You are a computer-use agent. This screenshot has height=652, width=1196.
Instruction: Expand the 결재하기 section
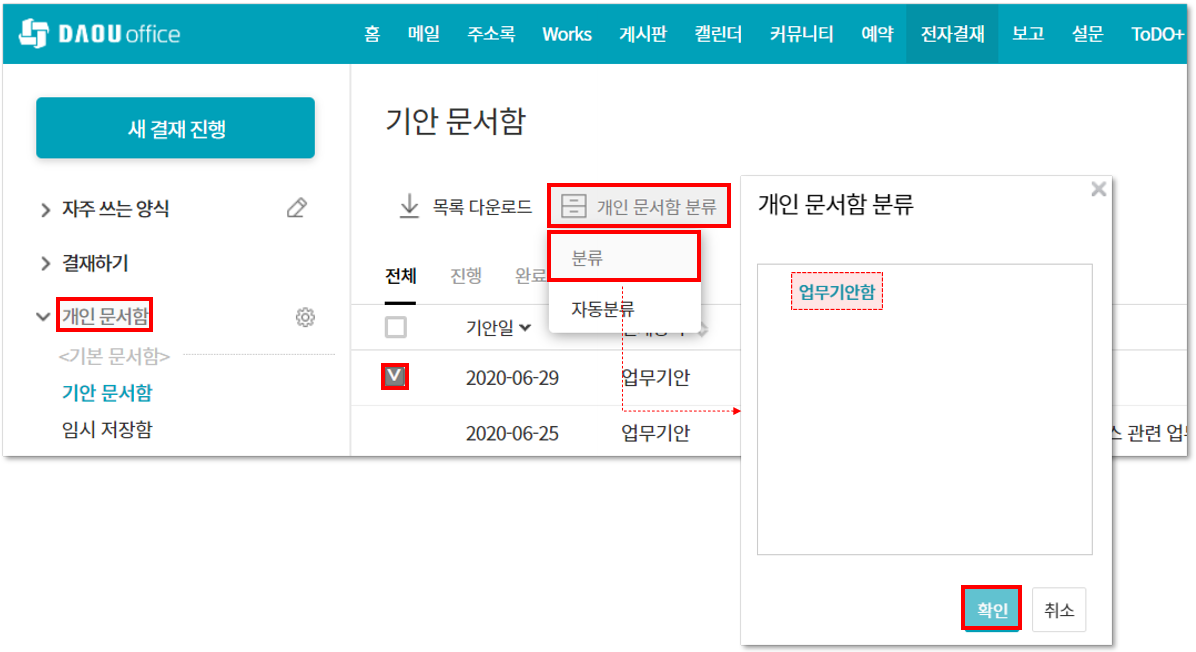pos(45,264)
